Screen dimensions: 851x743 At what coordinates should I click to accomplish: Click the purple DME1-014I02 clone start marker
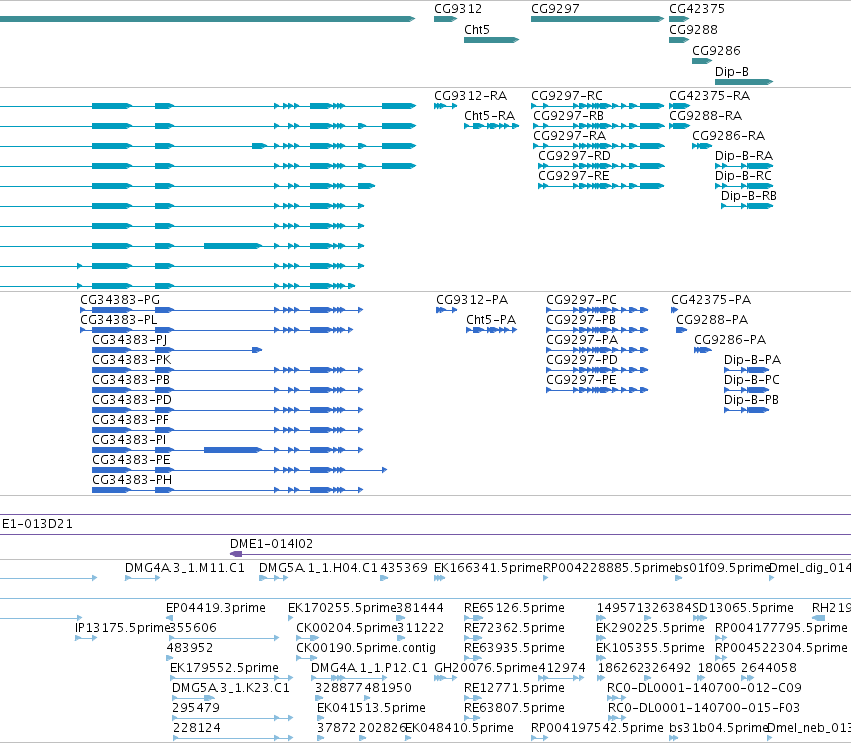[236, 554]
